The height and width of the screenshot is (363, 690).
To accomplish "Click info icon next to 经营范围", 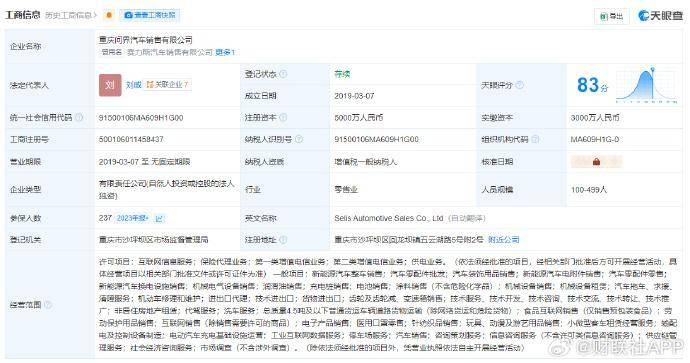I will click(x=48, y=304).
